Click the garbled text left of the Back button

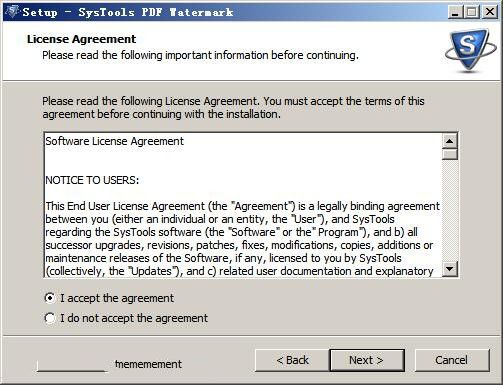pyautogui.click(x=148, y=364)
